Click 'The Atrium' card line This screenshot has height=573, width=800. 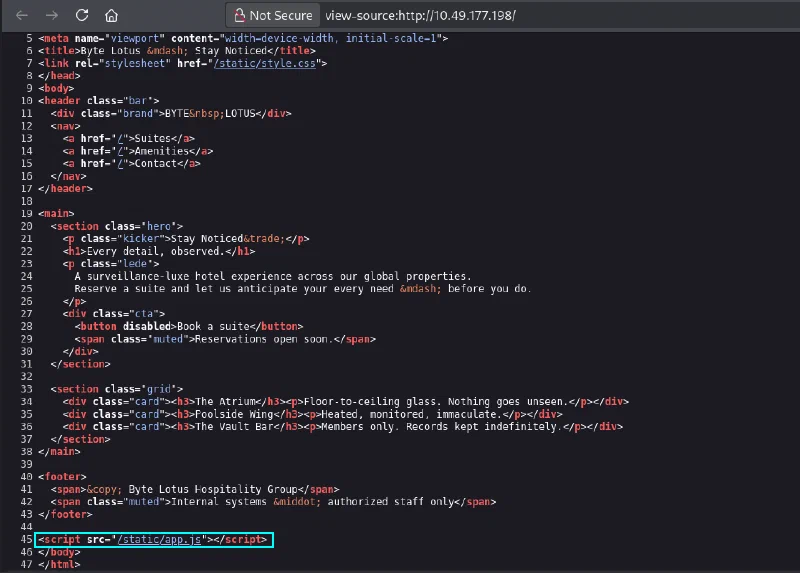point(345,402)
